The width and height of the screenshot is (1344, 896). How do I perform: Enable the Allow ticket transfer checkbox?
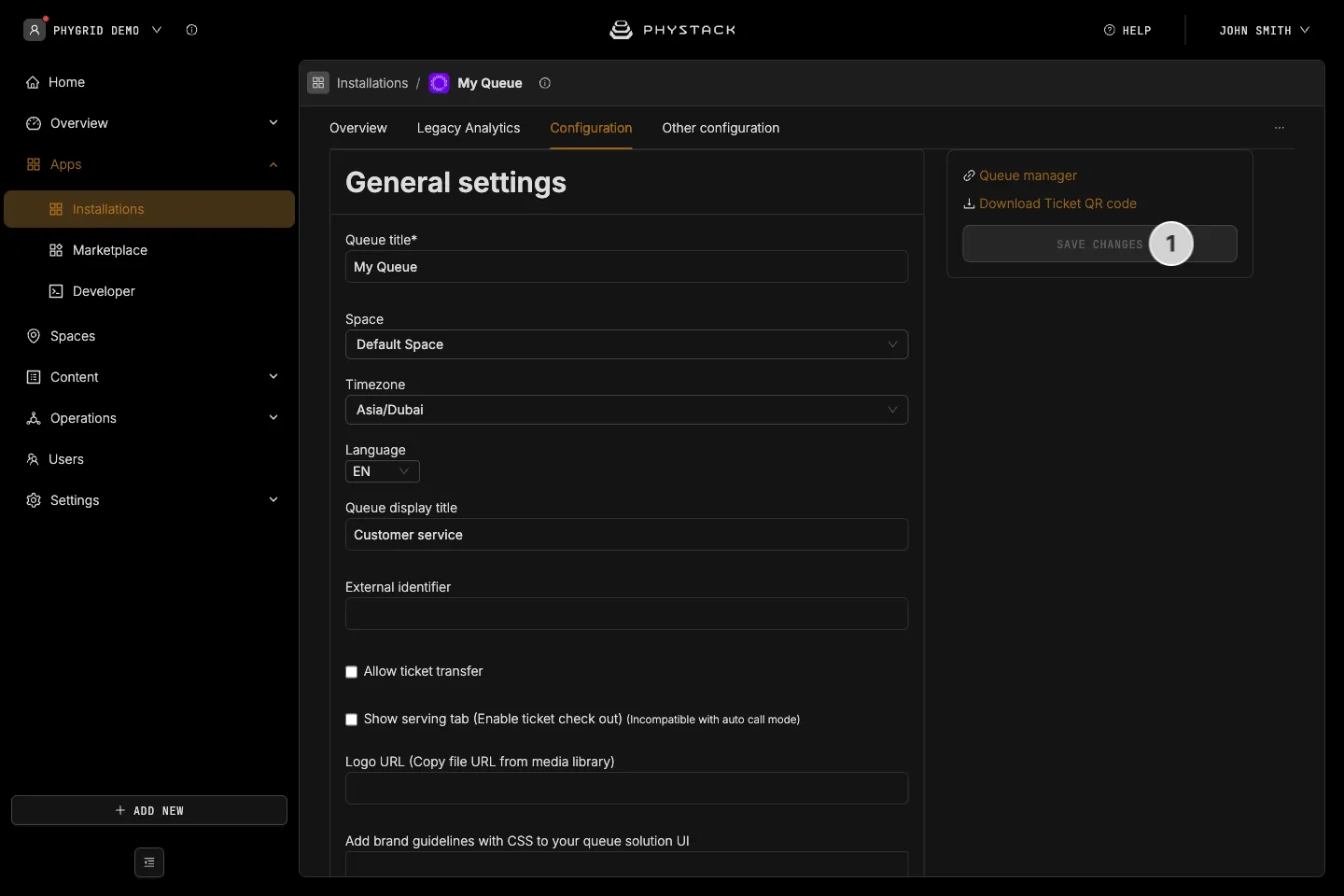[351, 672]
